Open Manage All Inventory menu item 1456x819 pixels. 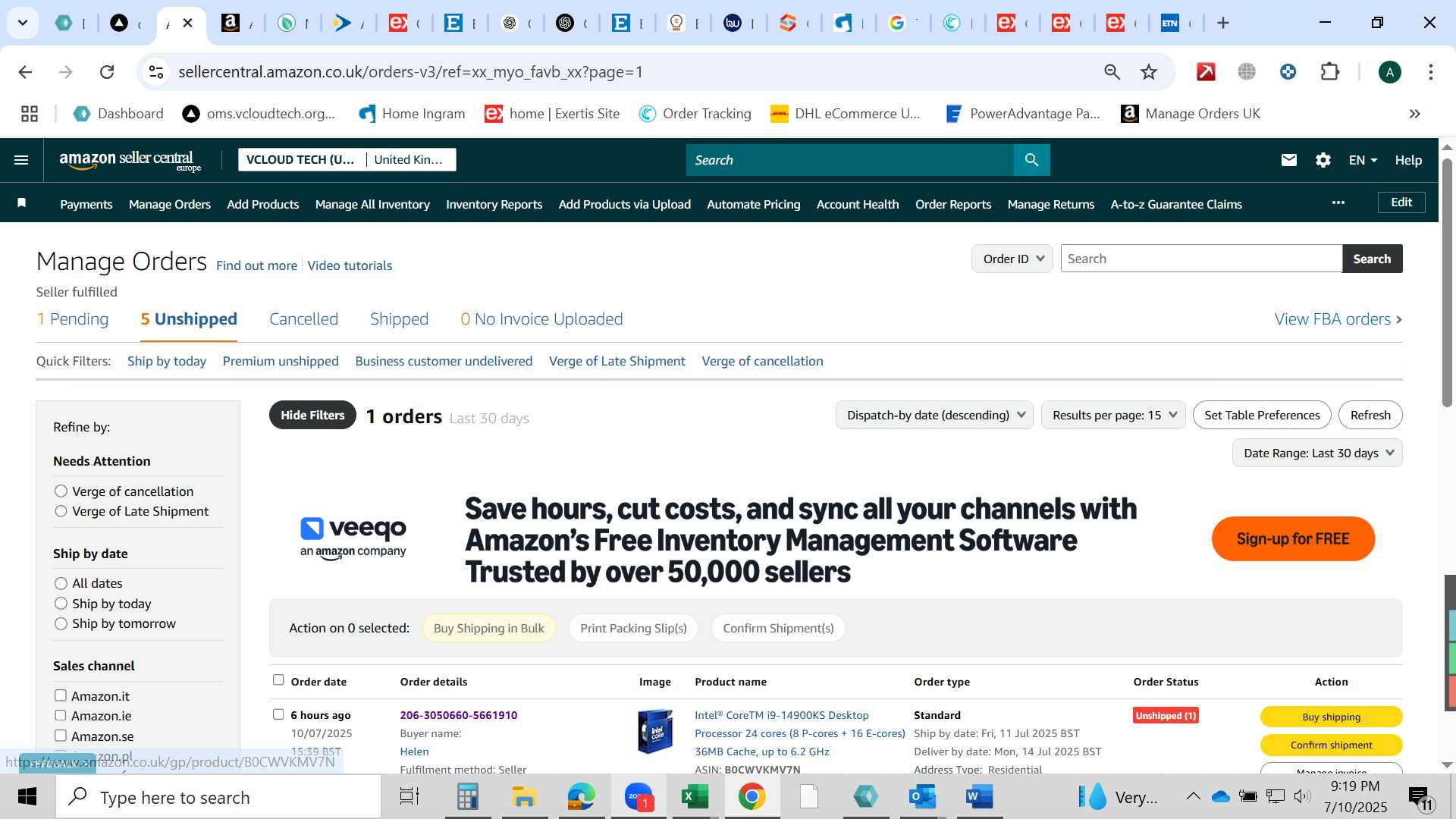(x=372, y=204)
